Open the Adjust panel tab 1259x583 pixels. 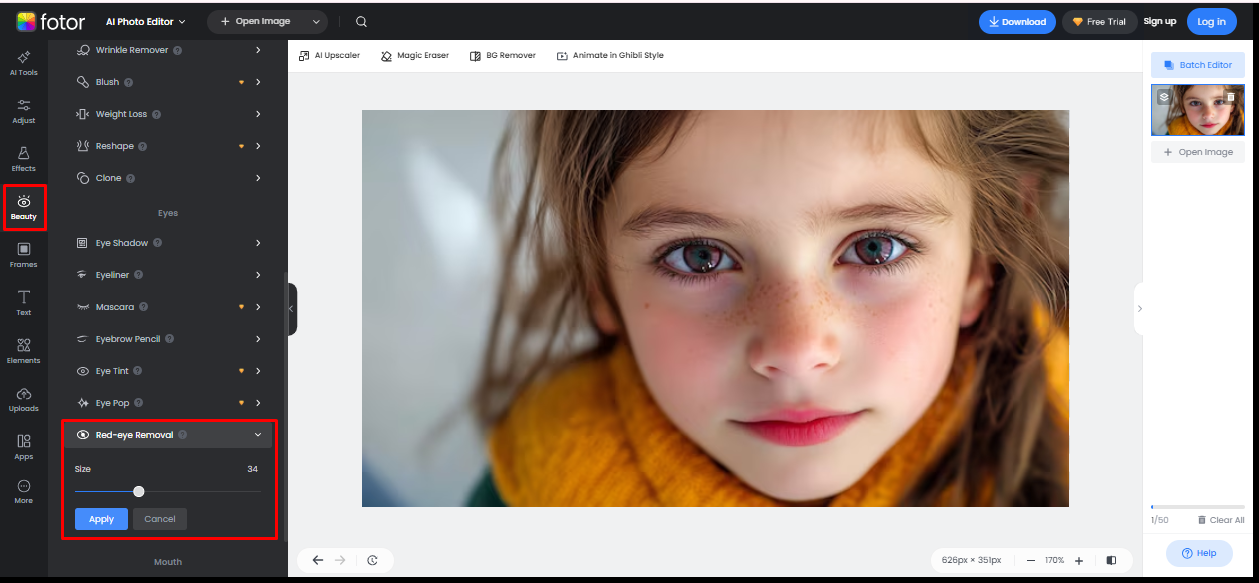[x=23, y=110]
